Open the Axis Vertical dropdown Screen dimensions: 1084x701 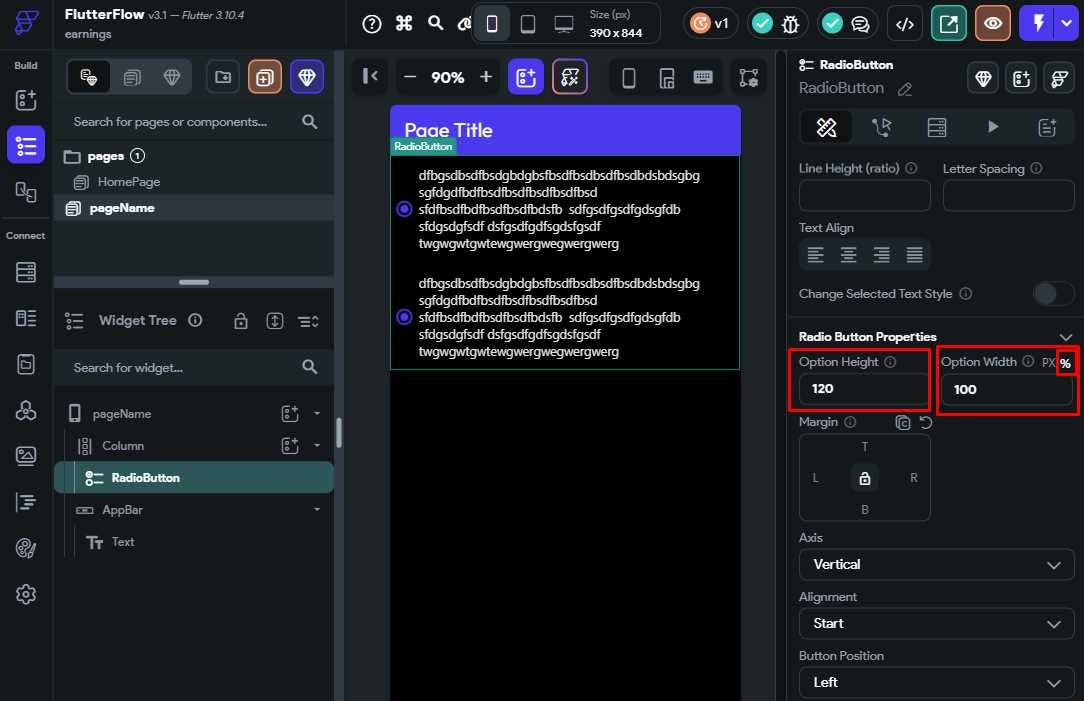tap(937, 565)
